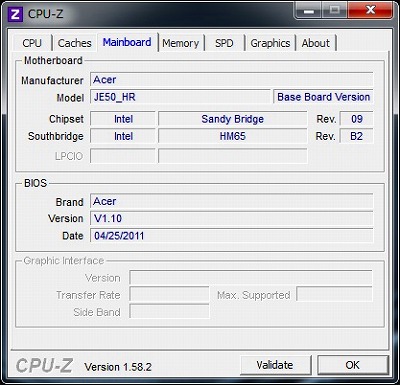Click the Model field JE50_HR
This screenshot has width=400, height=385.
pos(180,97)
